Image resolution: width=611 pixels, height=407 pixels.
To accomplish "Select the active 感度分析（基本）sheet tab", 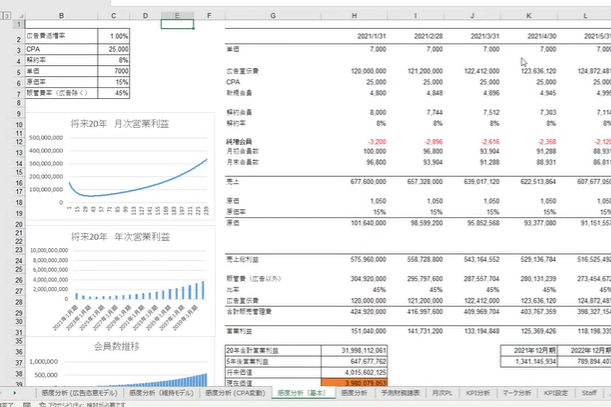I will click(x=302, y=393).
